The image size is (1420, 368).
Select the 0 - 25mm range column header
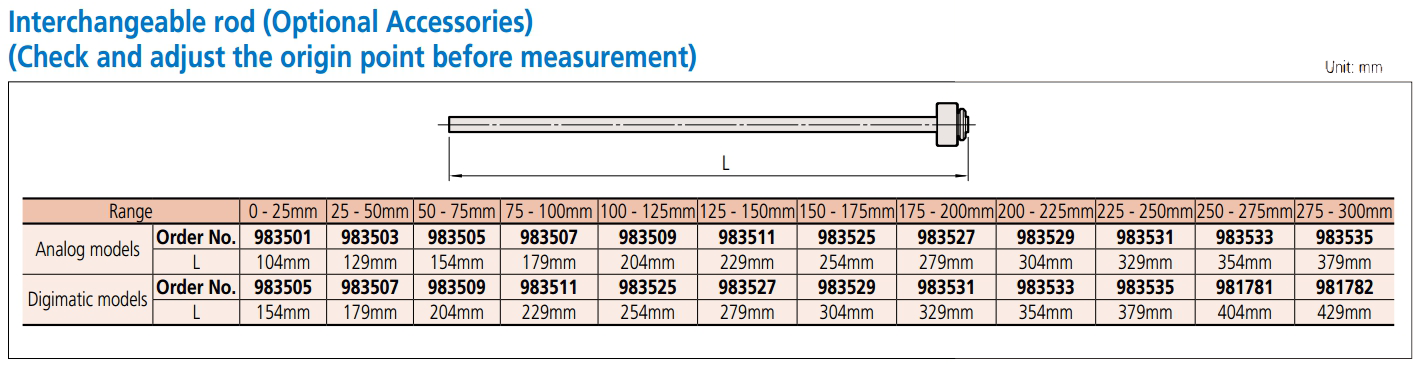coord(283,212)
